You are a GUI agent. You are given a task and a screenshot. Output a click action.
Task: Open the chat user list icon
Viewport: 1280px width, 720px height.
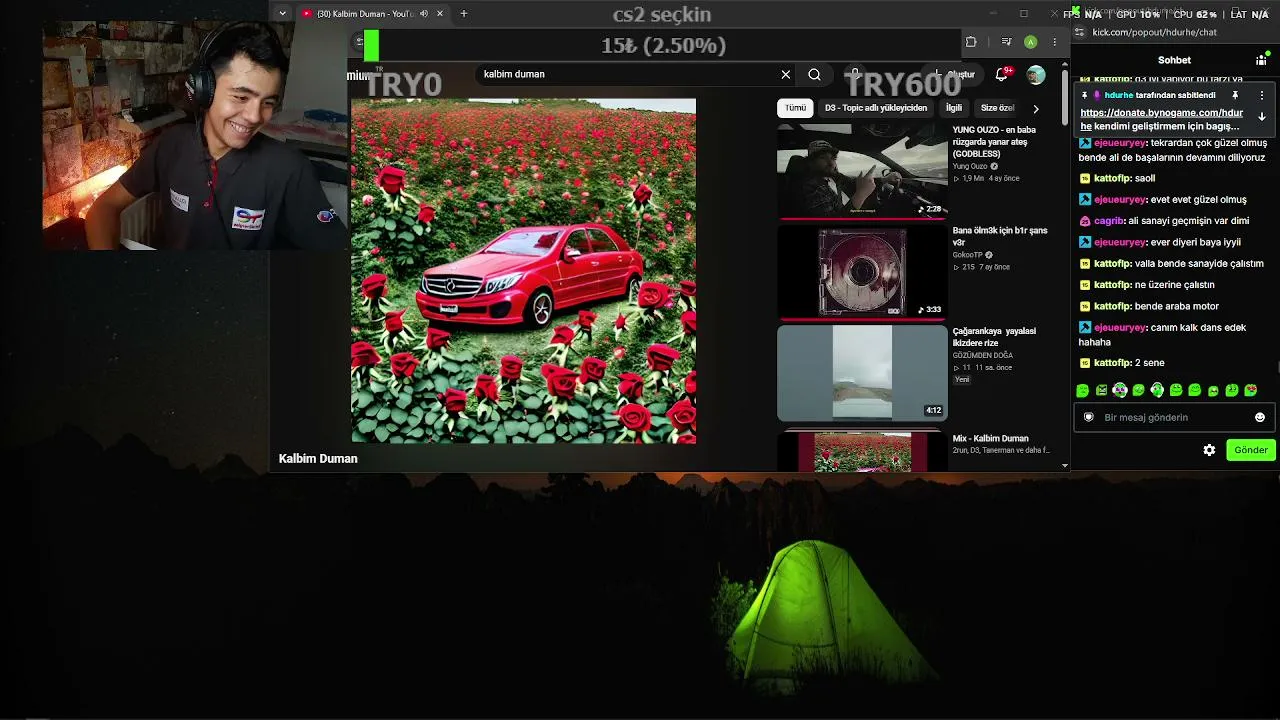tap(1261, 60)
